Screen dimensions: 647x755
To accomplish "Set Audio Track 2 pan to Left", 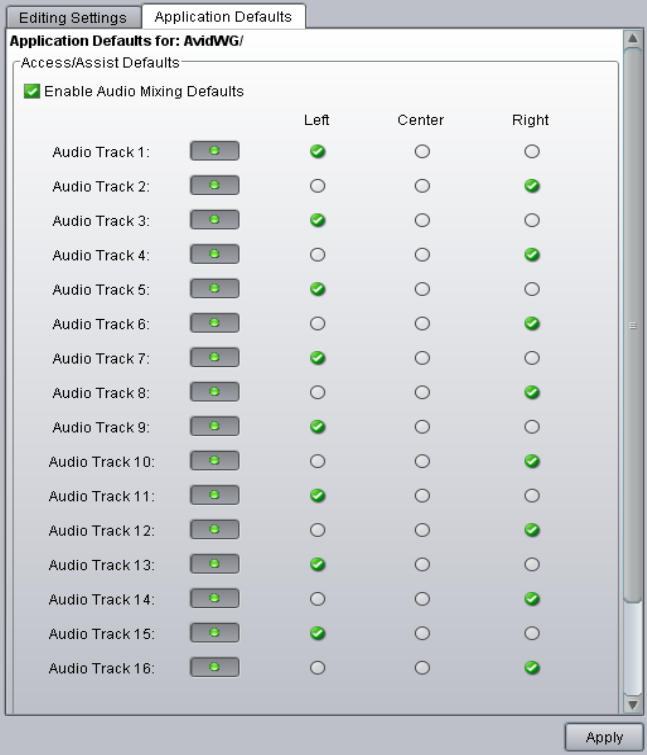I will (x=317, y=186).
